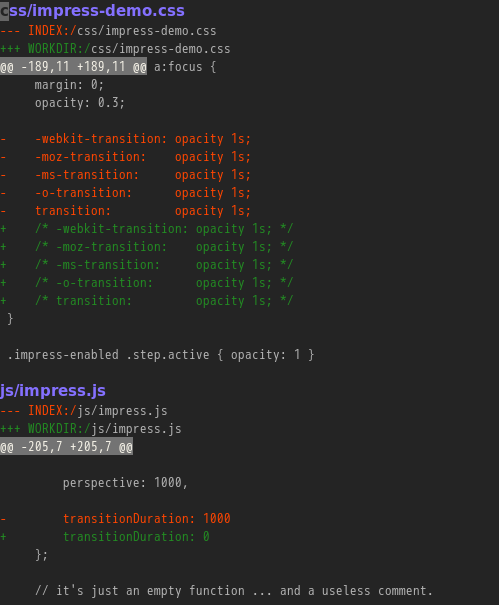Click the line '+++ WORKDIR:/js/impress.js'
499x605 pixels.
pos(91,429)
